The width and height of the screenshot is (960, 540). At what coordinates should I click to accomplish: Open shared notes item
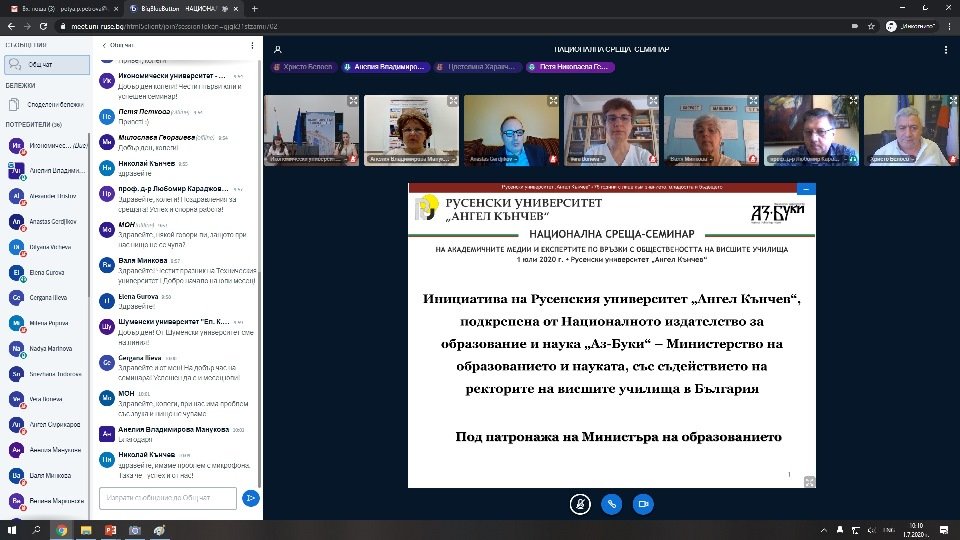coord(47,105)
